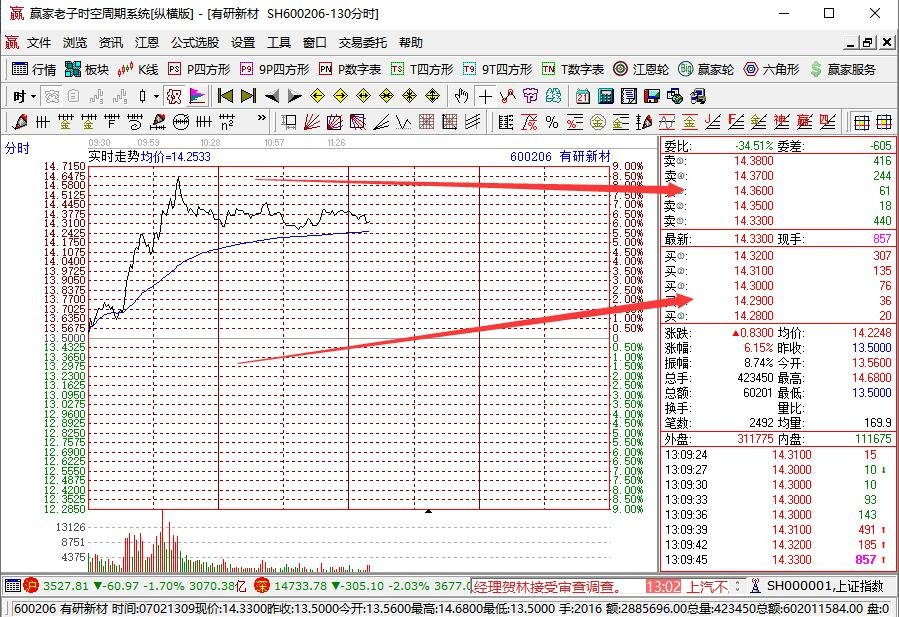
Task: Click the yellow diamond horizontal expand icon
Action: pos(363,96)
